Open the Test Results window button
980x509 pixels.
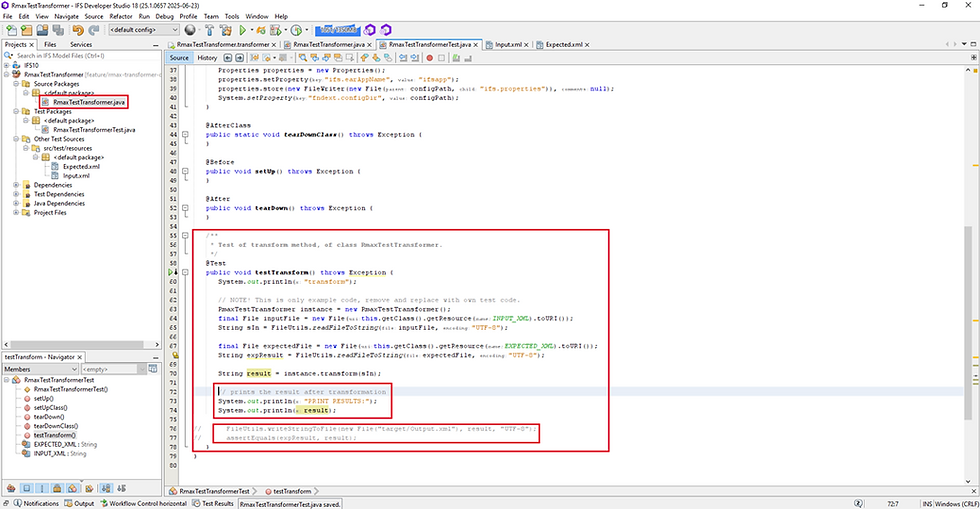coord(213,503)
